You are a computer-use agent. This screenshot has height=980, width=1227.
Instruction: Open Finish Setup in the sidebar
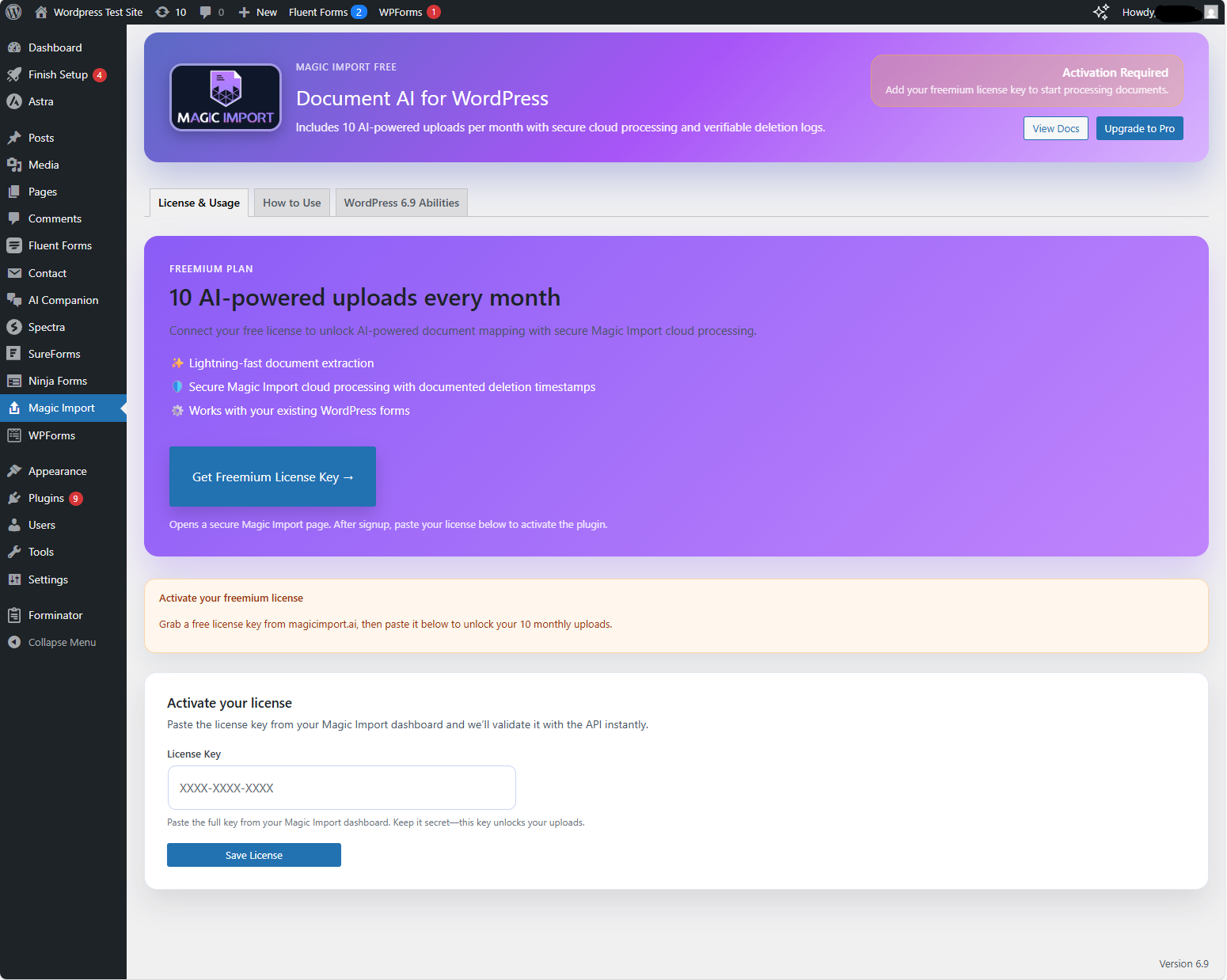pyautogui.click(x=58, y=74)
